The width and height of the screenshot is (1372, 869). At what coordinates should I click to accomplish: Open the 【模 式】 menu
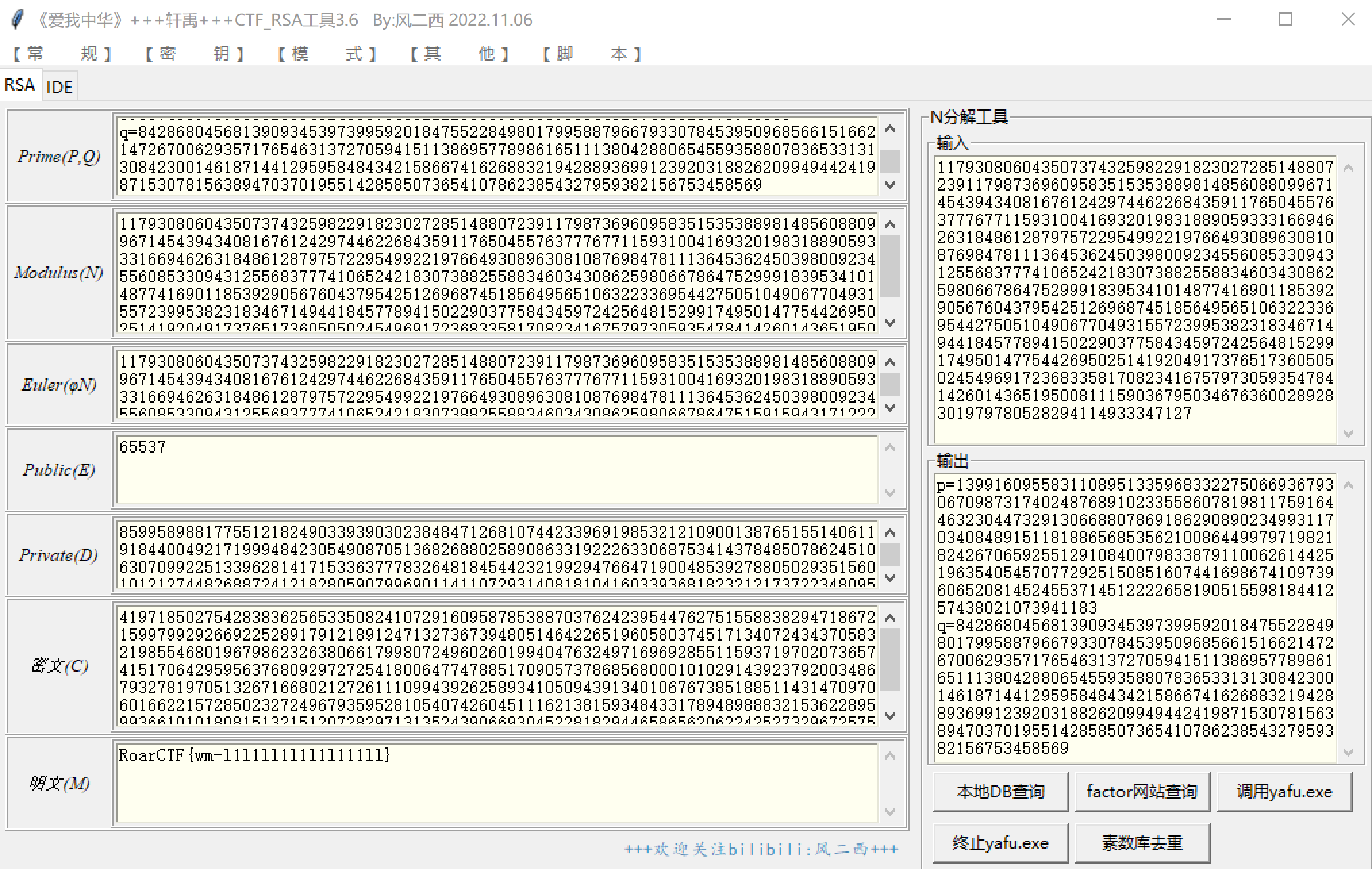coord(327,53)
